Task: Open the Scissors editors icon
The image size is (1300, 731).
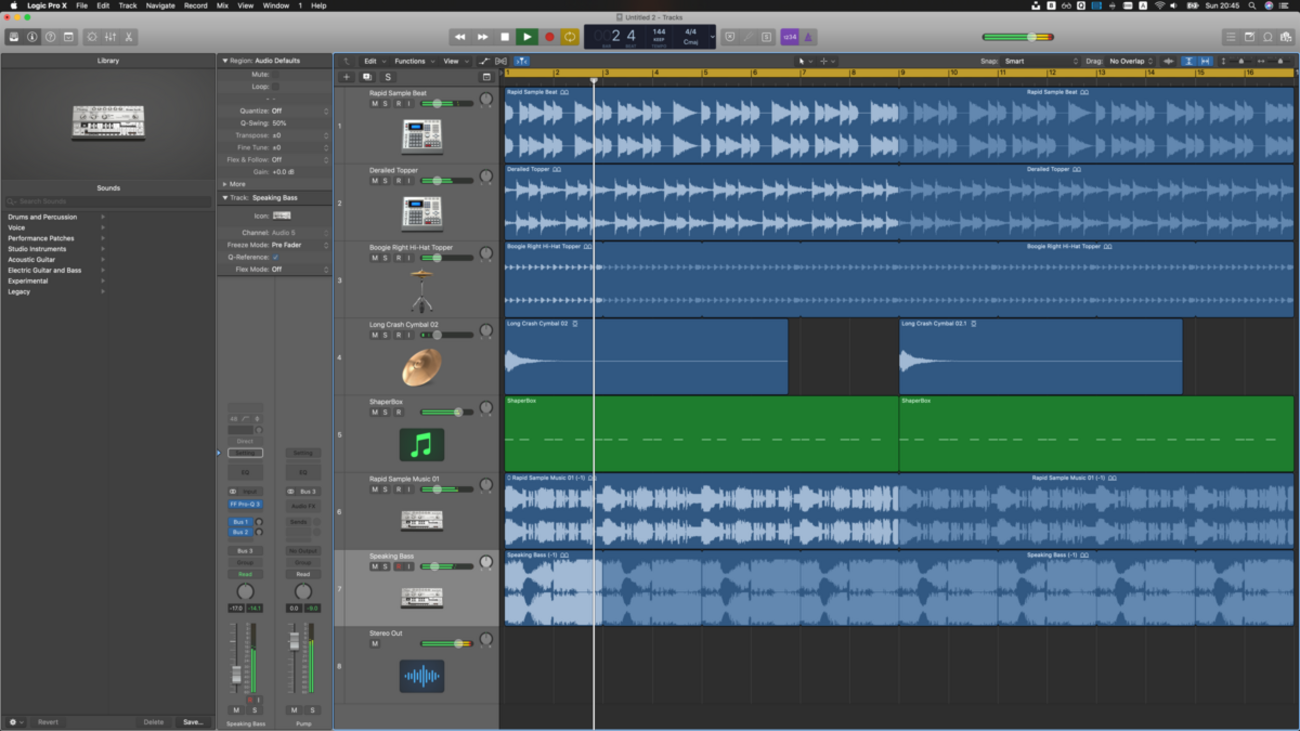Action: [129, 37]
